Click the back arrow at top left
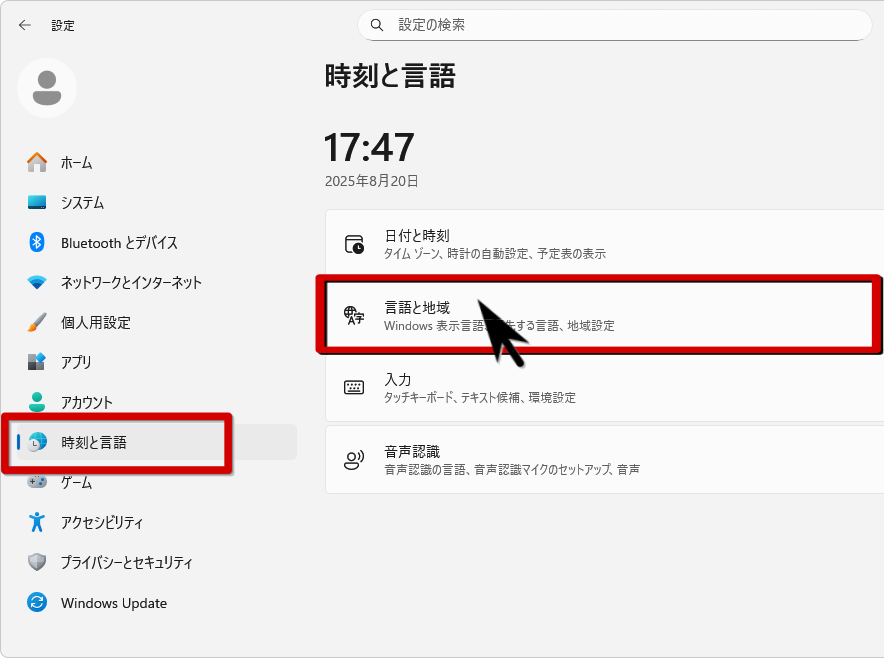Screen dimensions: 884x658 click(24, 25)
